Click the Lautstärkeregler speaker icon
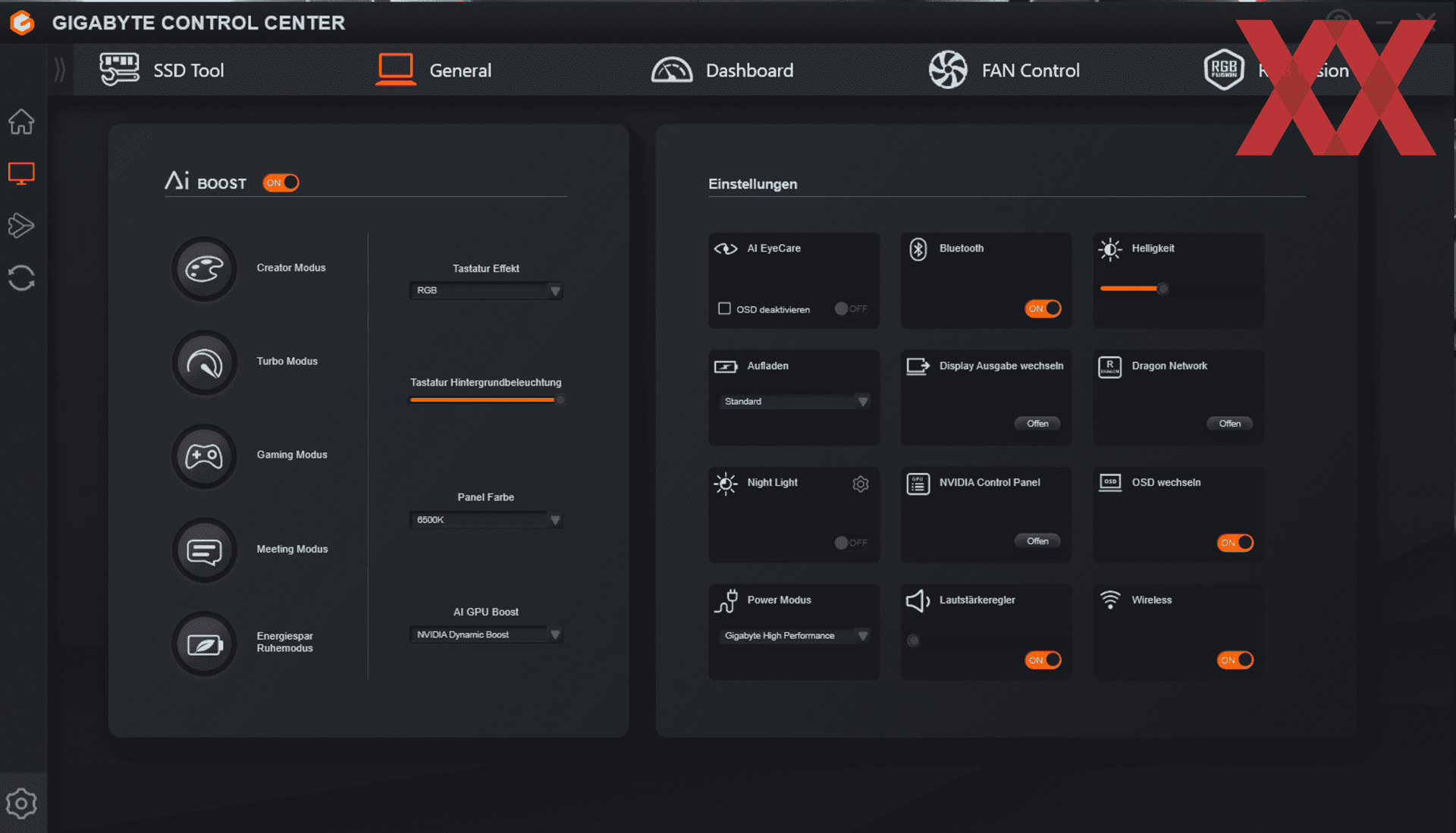 coord(918,601)
